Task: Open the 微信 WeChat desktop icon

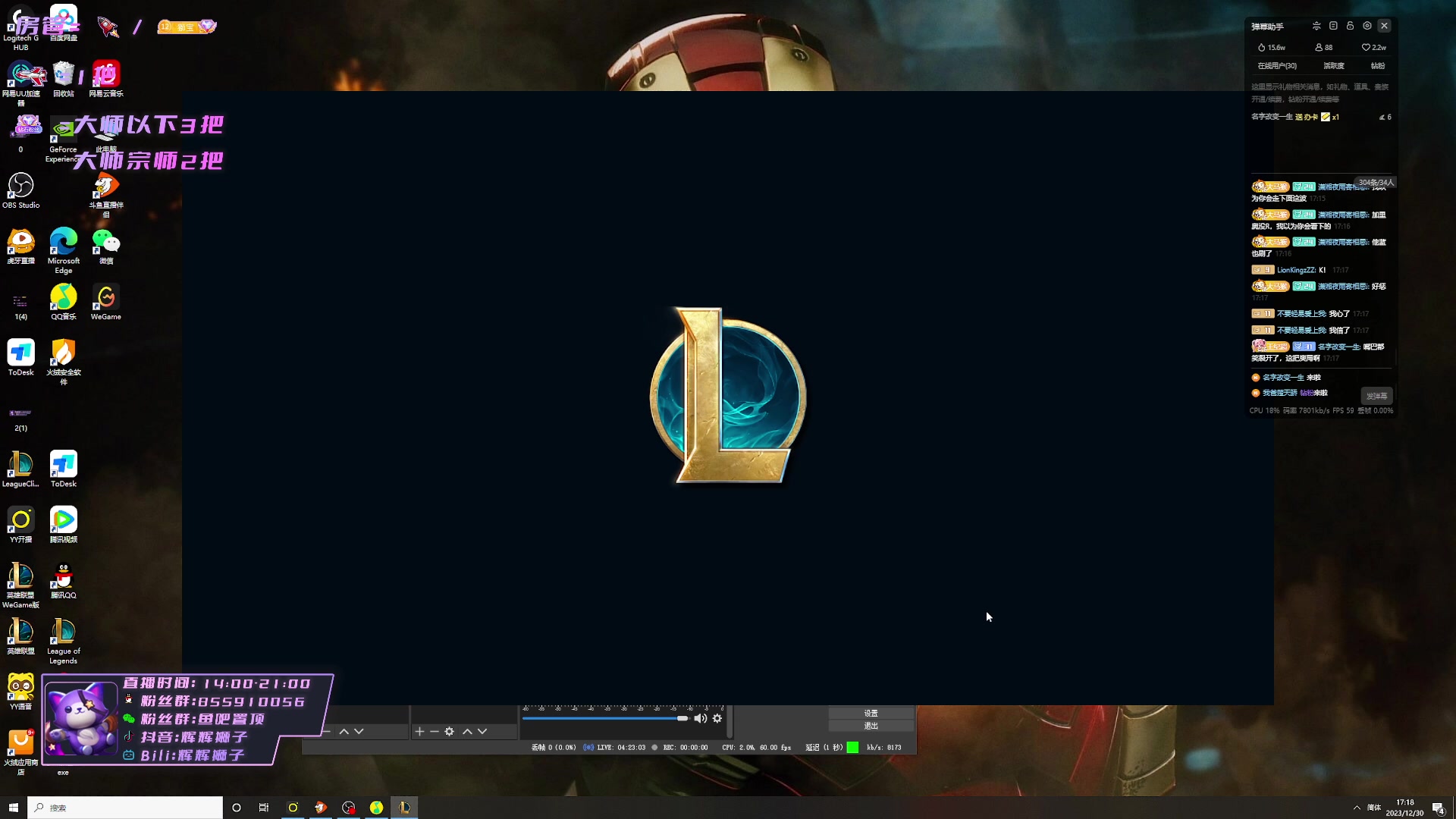Action: coord(106,246)
